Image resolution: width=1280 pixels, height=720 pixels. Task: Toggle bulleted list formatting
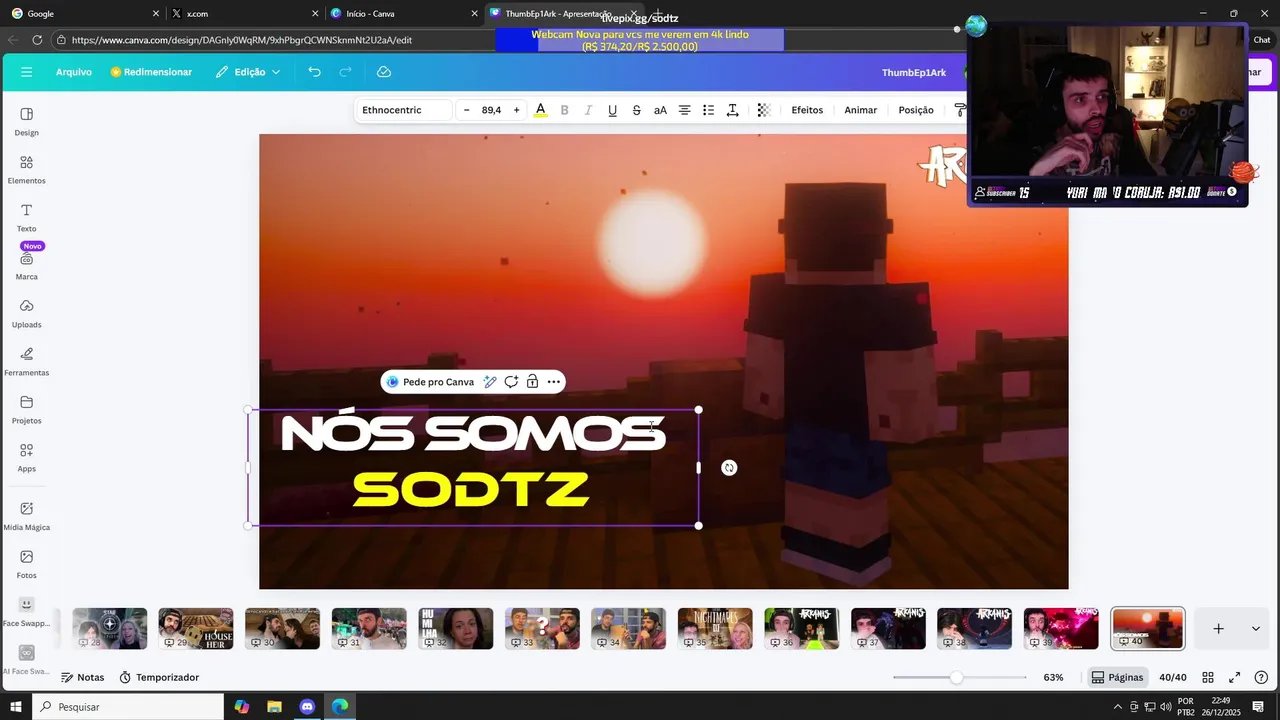tap(708, 110)
